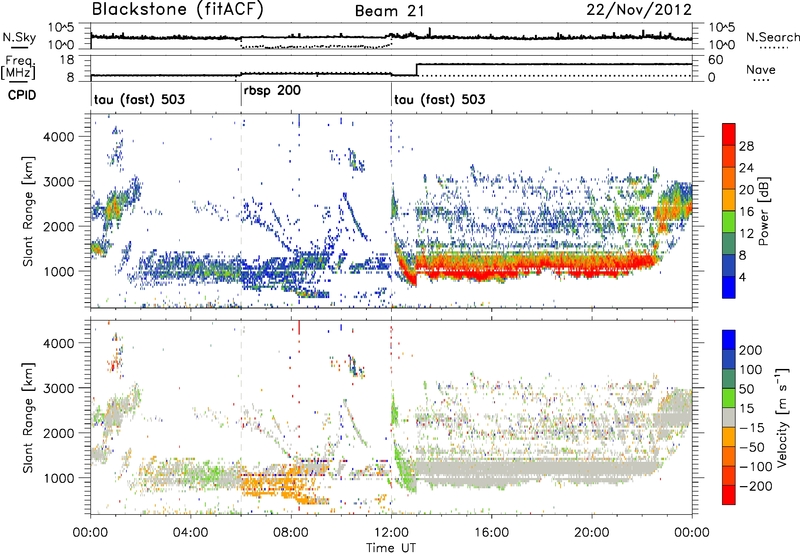Click the 'Velocity [m s-1]' color bar label

(782, 417)
